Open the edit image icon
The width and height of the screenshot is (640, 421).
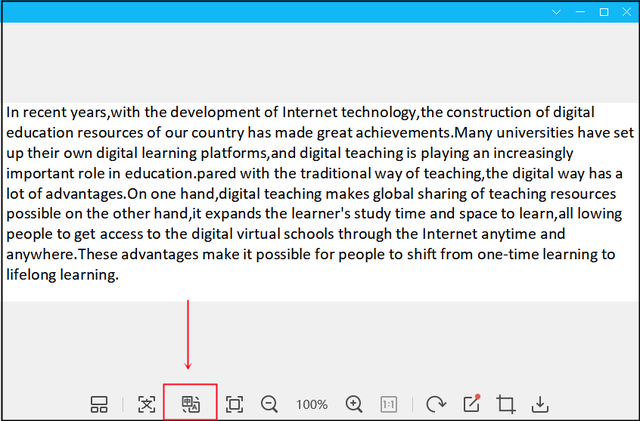click(471, 403)
